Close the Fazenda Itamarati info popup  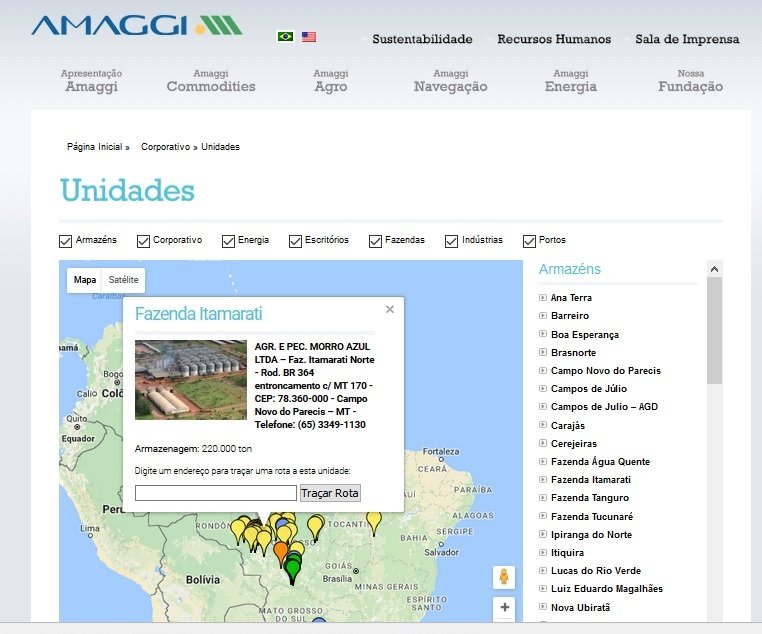tap(390, 310)
